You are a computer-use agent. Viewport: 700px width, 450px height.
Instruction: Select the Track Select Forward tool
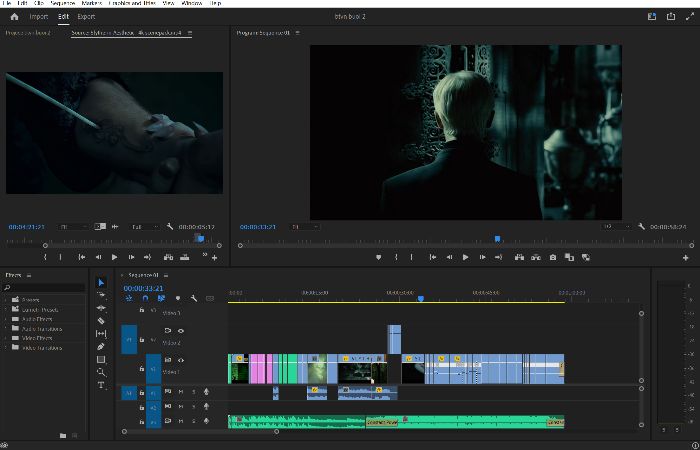point(101,295)
